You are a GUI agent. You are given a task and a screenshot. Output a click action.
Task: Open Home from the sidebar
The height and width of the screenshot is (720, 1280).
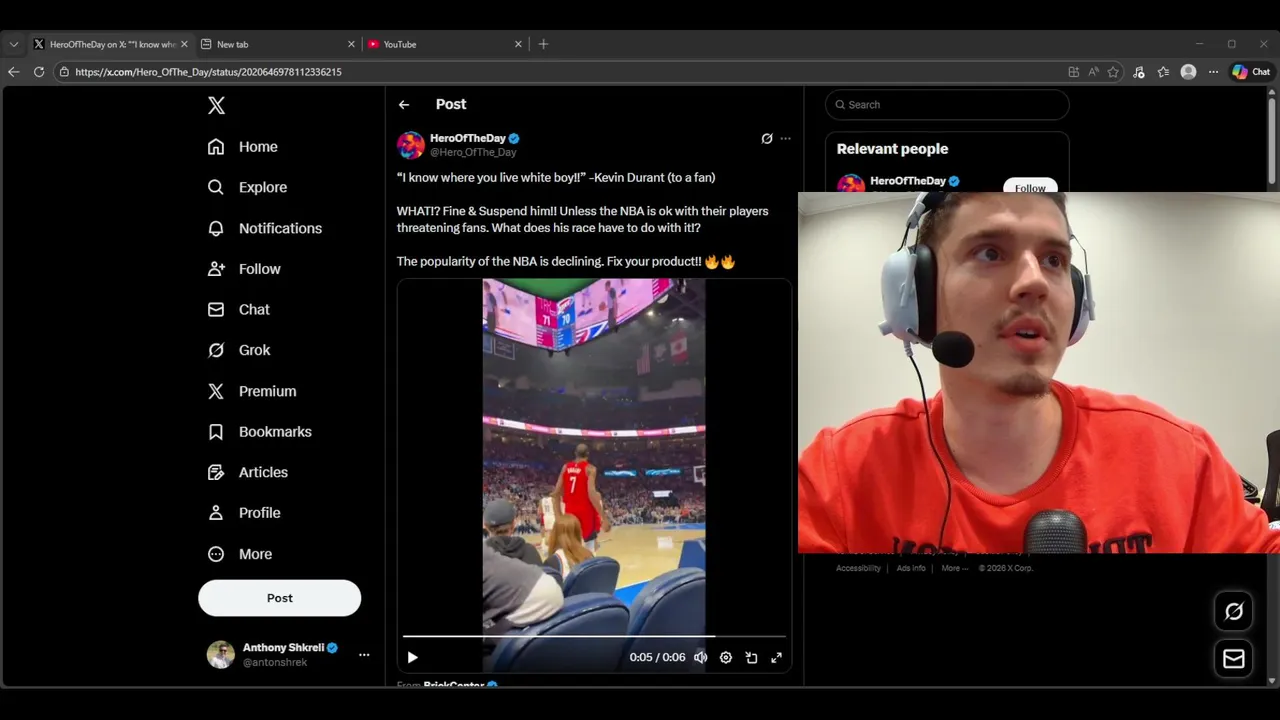243,147
